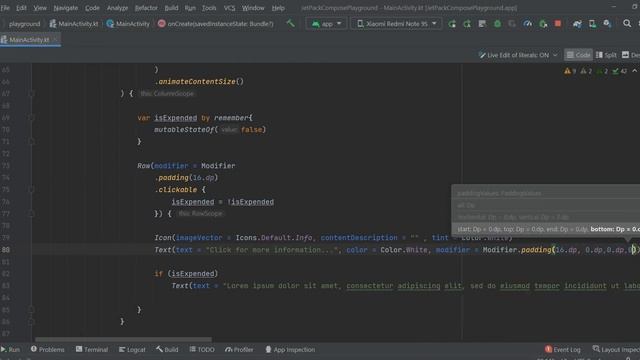Viewport: 640px width, 360px height.
Task: Open the TODO tool window
Action: pyautogui.click(x=202, y=349)
